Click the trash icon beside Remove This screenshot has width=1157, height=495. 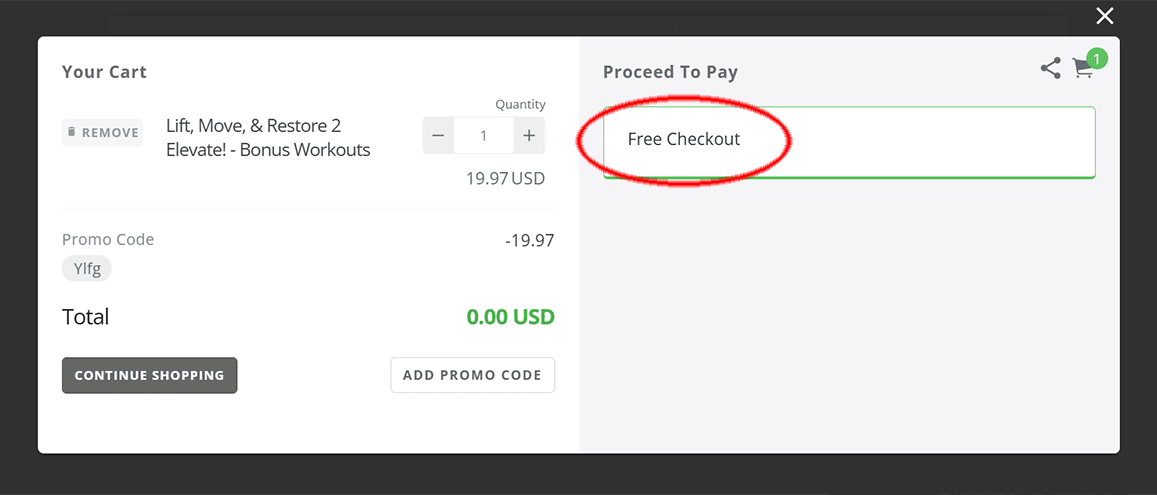pyautogui.click(x=72, y=132)
